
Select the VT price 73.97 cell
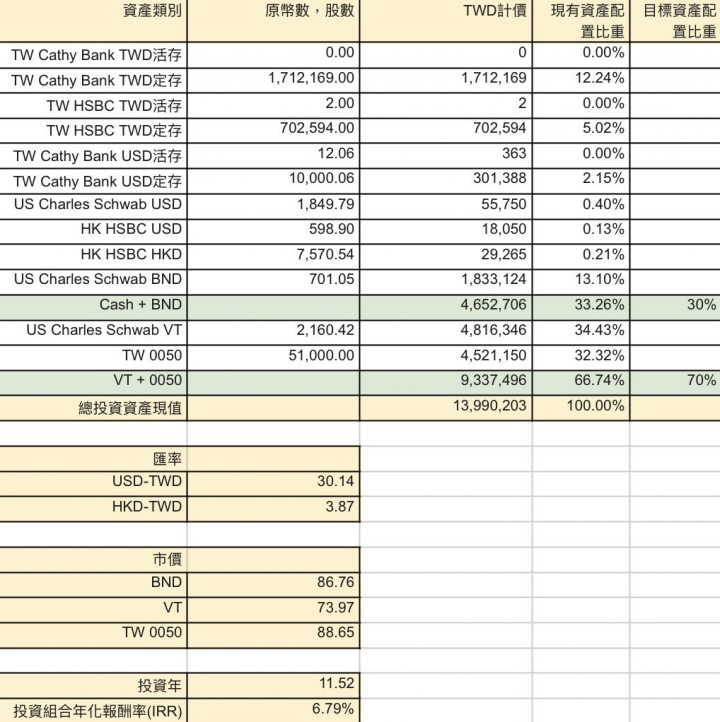click(273, 610)
